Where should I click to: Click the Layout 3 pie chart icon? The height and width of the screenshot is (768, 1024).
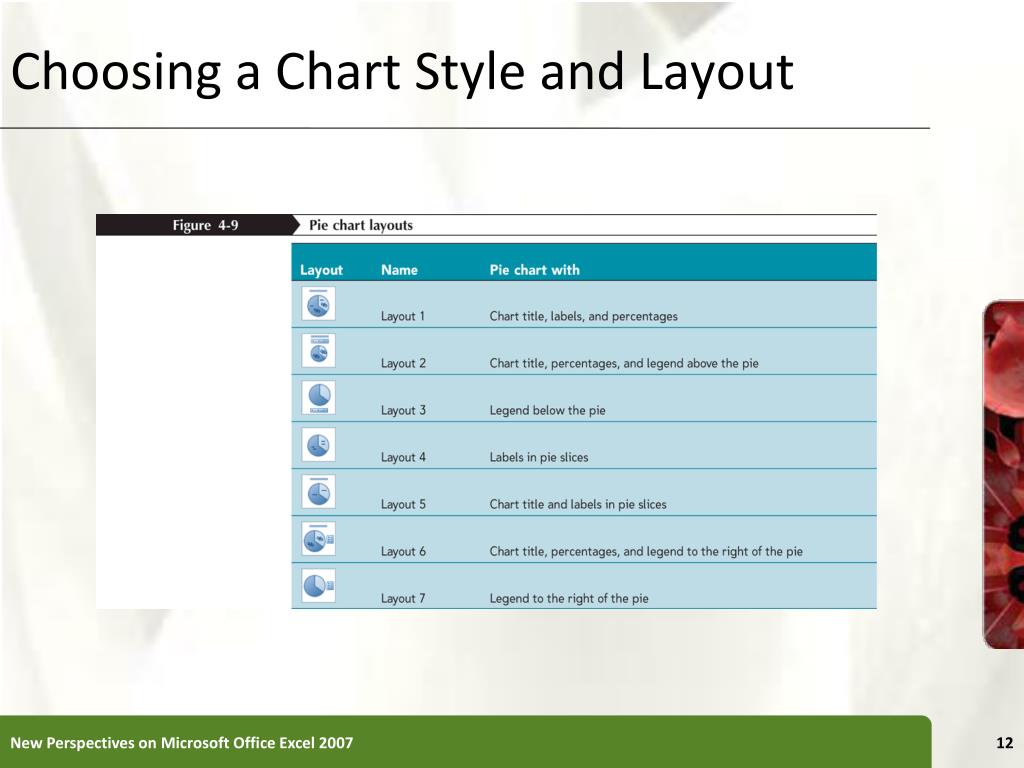(319, 398)
